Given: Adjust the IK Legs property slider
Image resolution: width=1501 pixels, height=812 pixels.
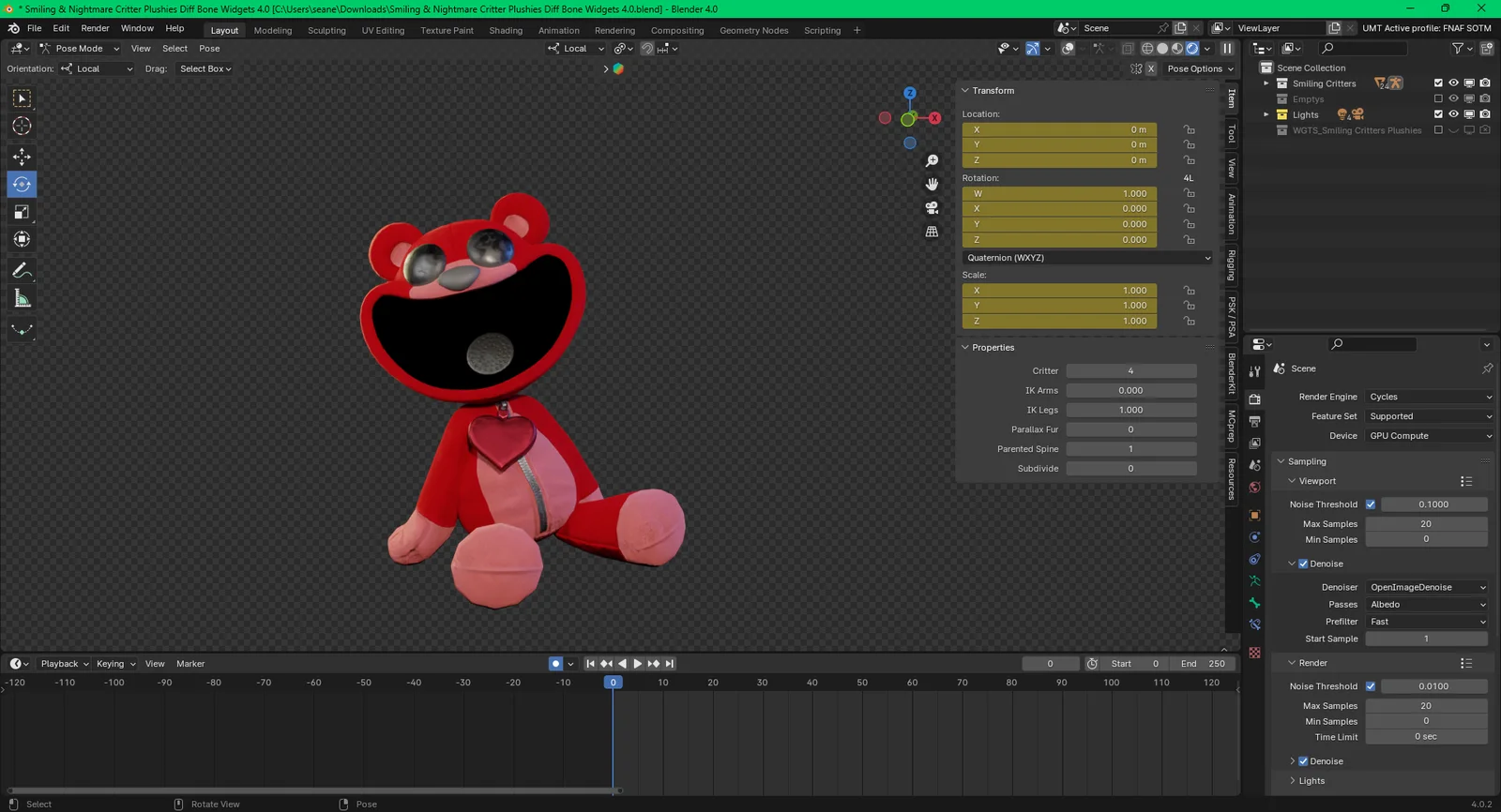Looking at the screenshot, I should [x=1130, y=410].
